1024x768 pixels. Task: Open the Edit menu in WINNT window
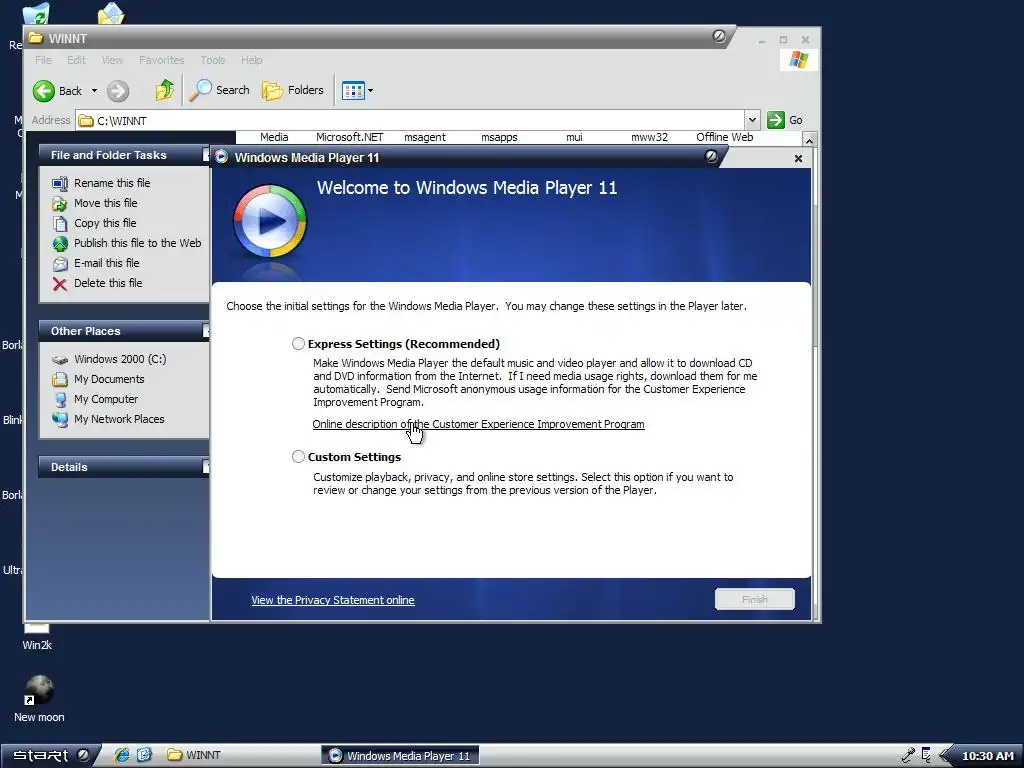pos(76,60)
